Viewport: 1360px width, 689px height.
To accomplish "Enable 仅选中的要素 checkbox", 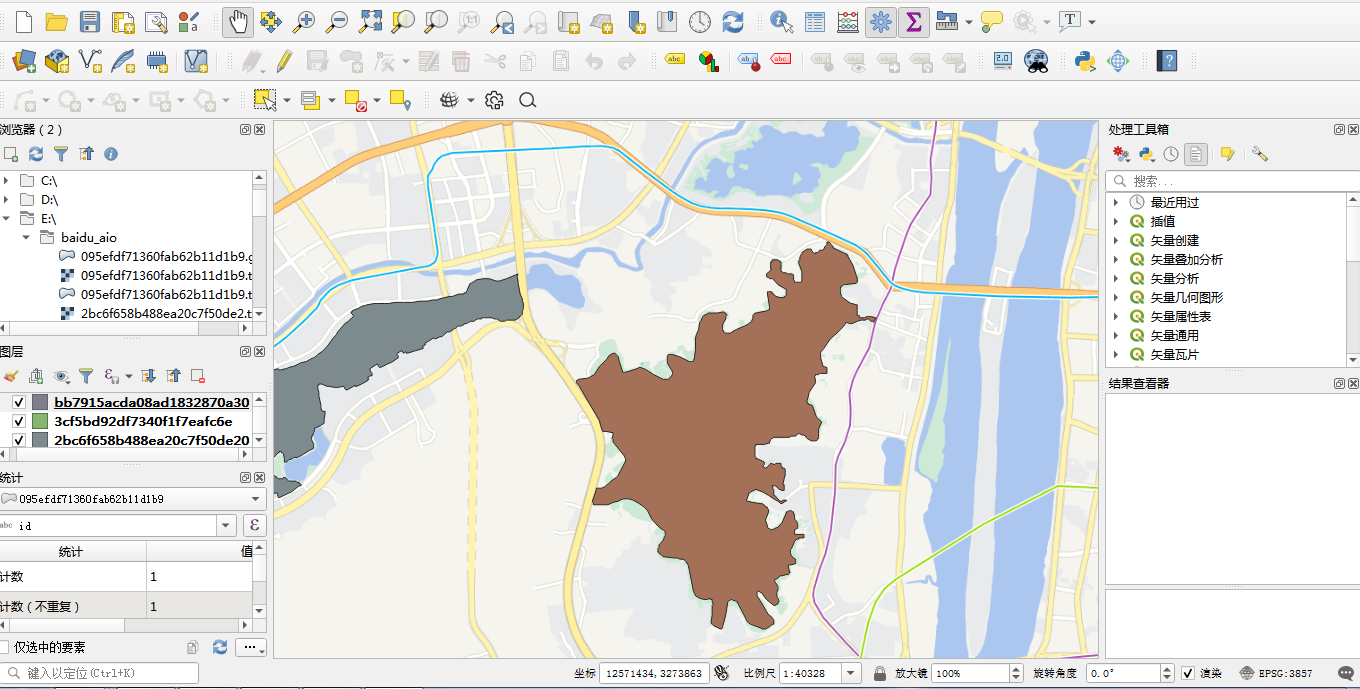I will pos(5,647).
